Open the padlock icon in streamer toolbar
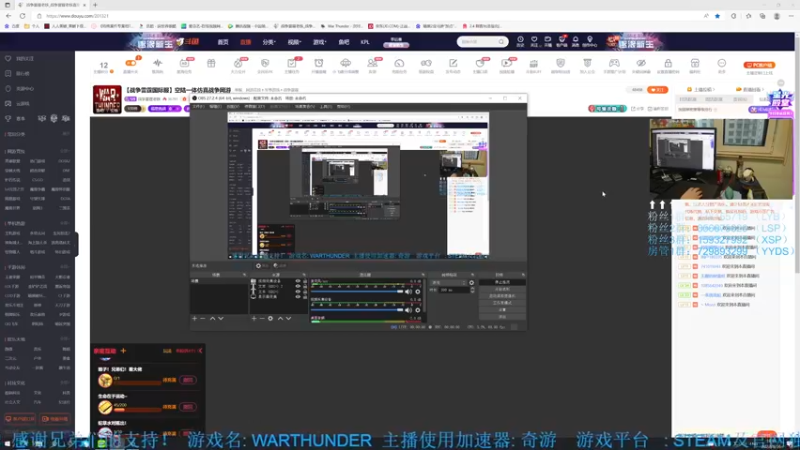800x450 pixels. coord(668,63)
